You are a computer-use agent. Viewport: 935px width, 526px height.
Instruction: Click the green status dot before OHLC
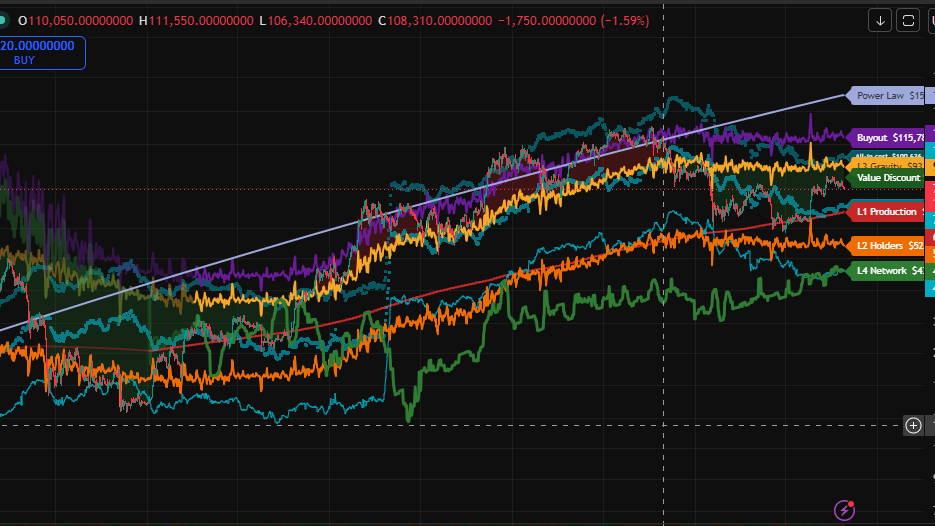(x=3, y=21)
